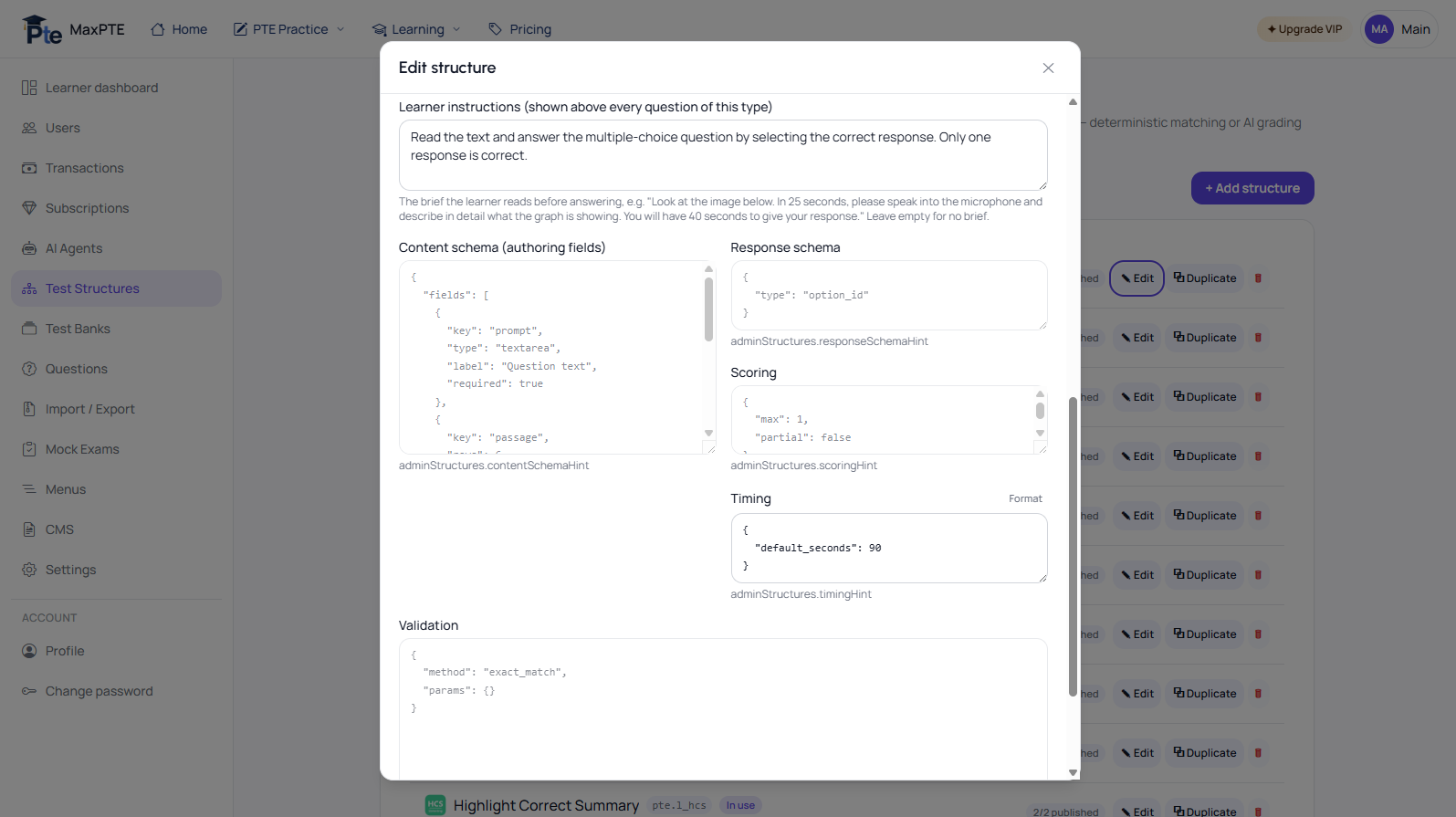1456x817 pixels.
Task: Click the Upgrade VIP button
Action: coord(1304,29)
